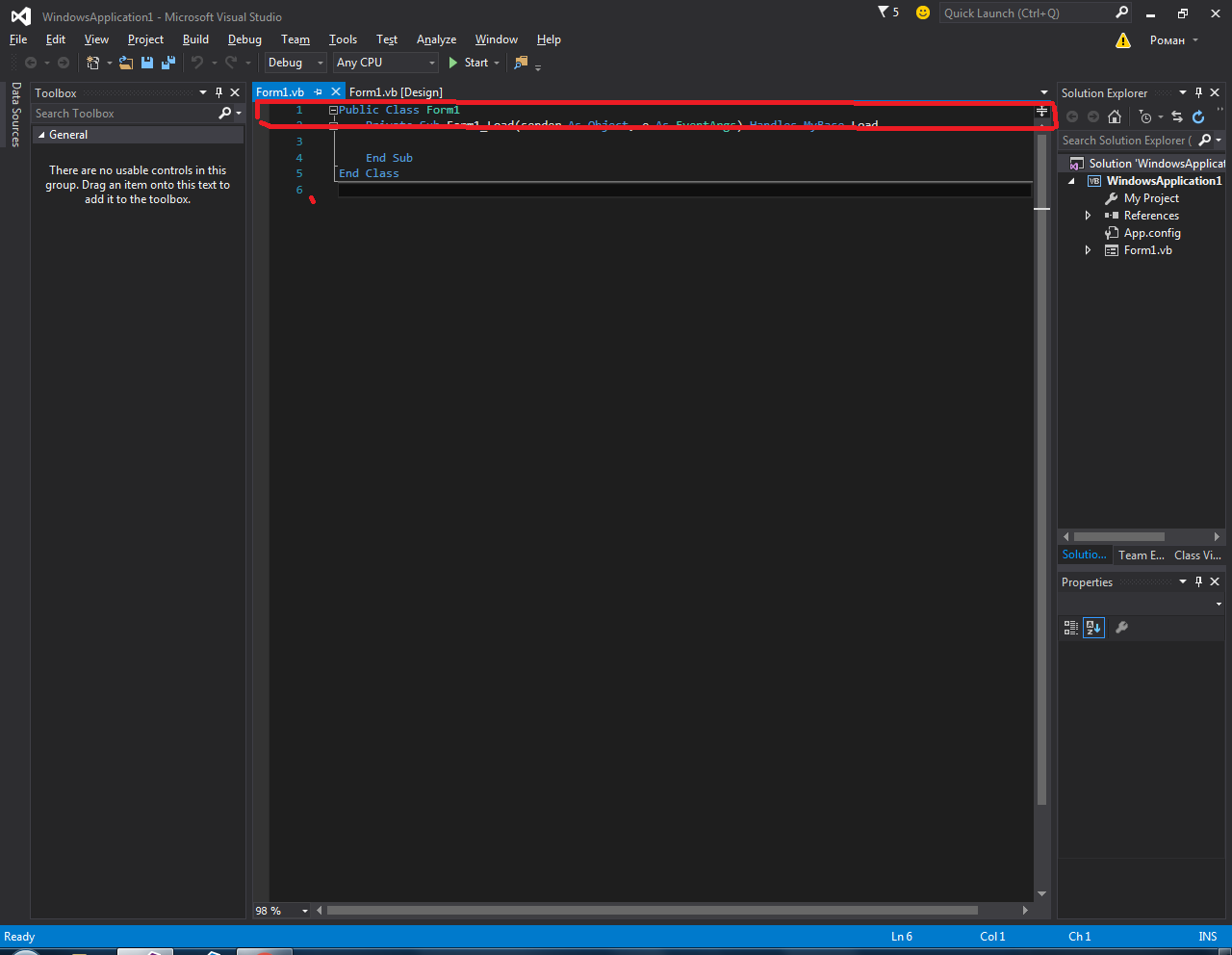Click the Open File folder icon
1232x955 pixels.
(x=126, y=63)
